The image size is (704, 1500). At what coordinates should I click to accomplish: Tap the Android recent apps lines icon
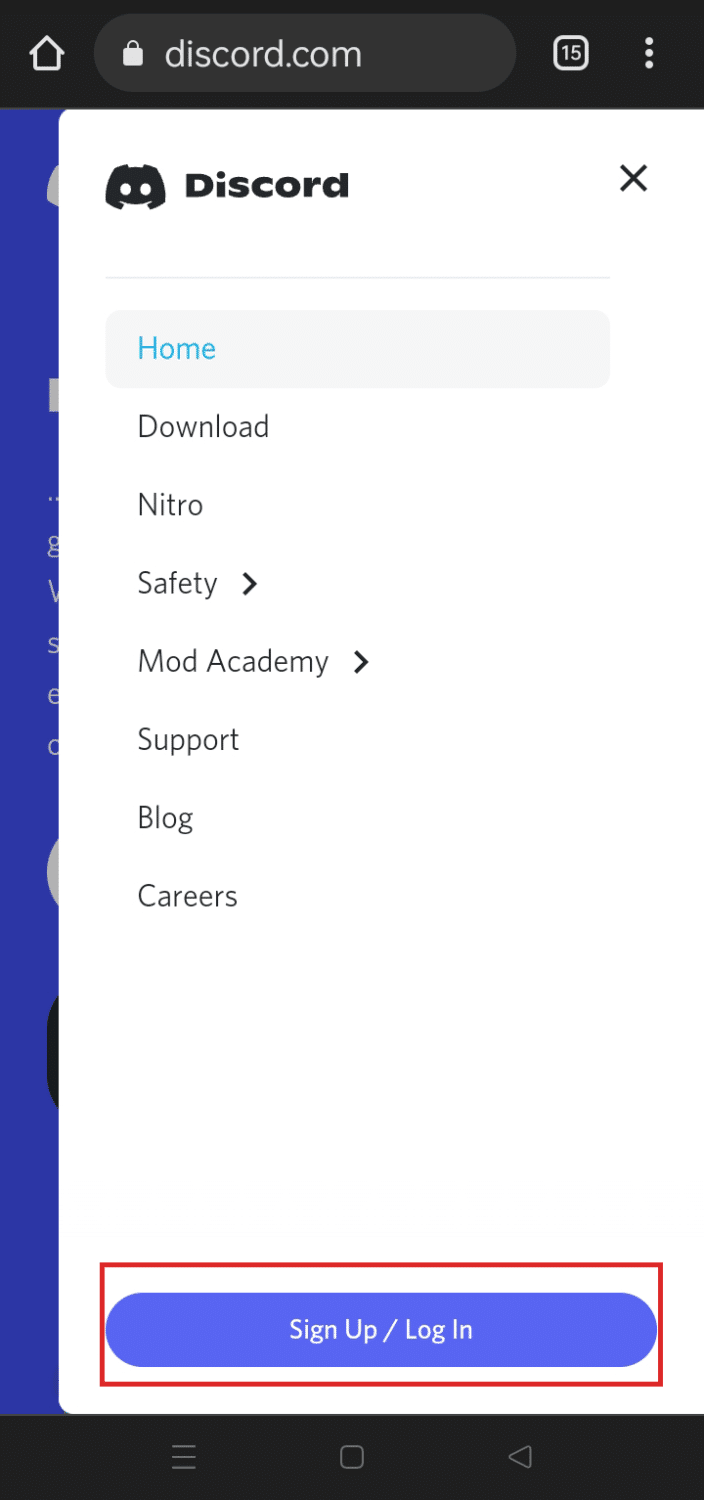[184, 1457]
